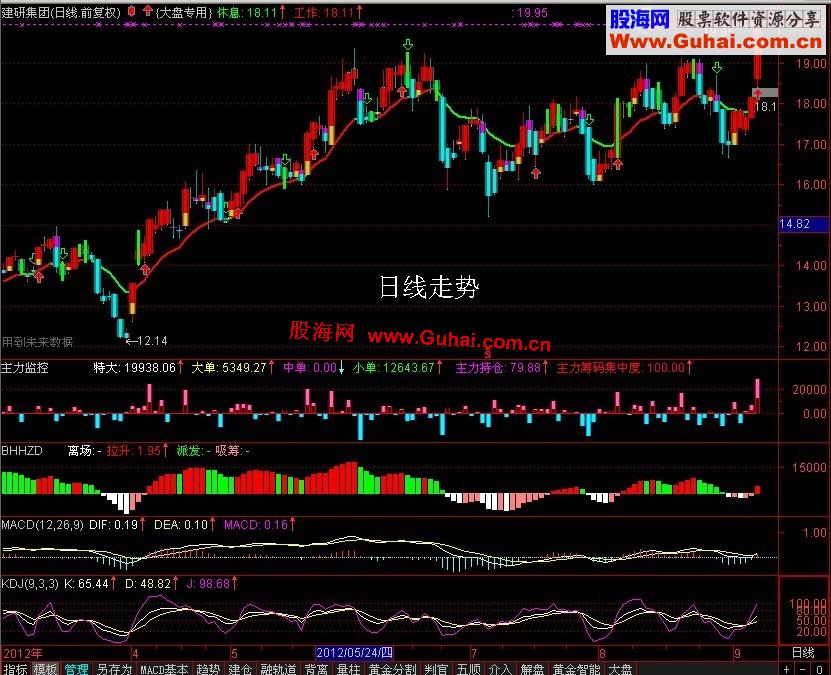Choose the 建仓 template tab

[240, 669]
